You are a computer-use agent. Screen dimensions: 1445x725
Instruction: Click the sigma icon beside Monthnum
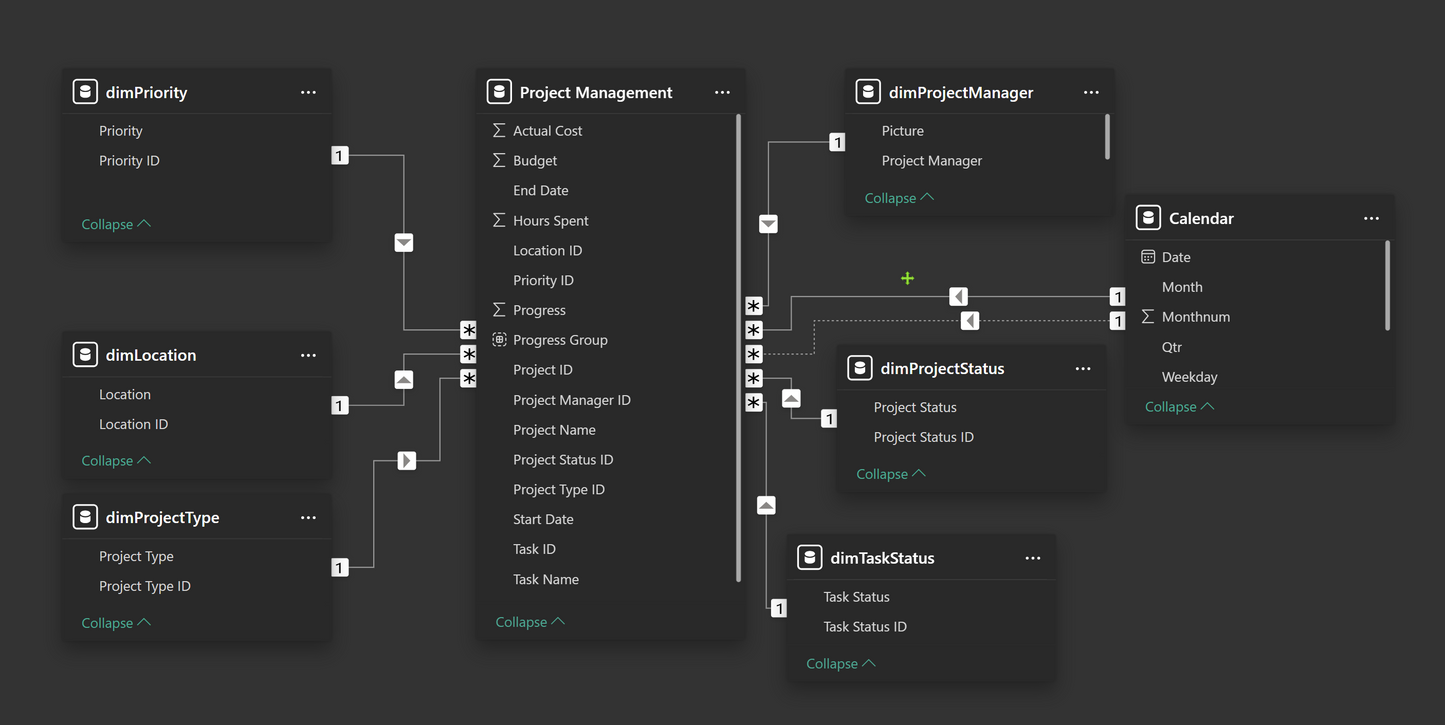click(x=1148, y=316)
